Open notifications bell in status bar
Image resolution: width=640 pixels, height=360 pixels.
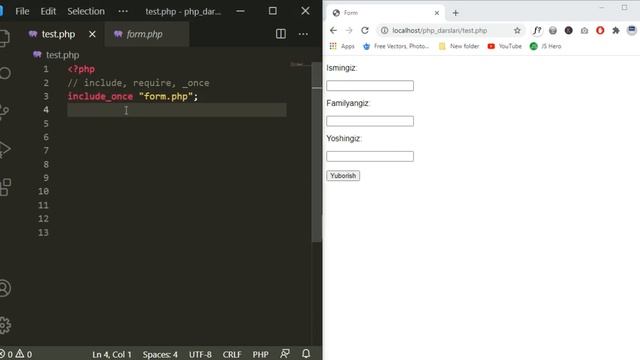[306, 353]
